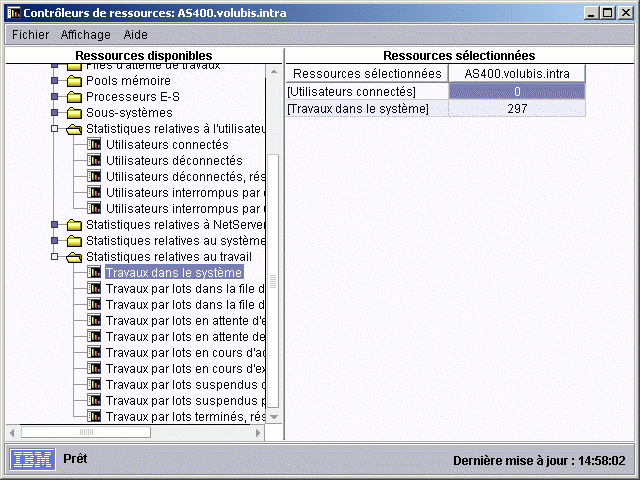Click the icon beside Travaux par lots en attente de
The height and width of the screenshot is (480, 640).
(94, 336)
